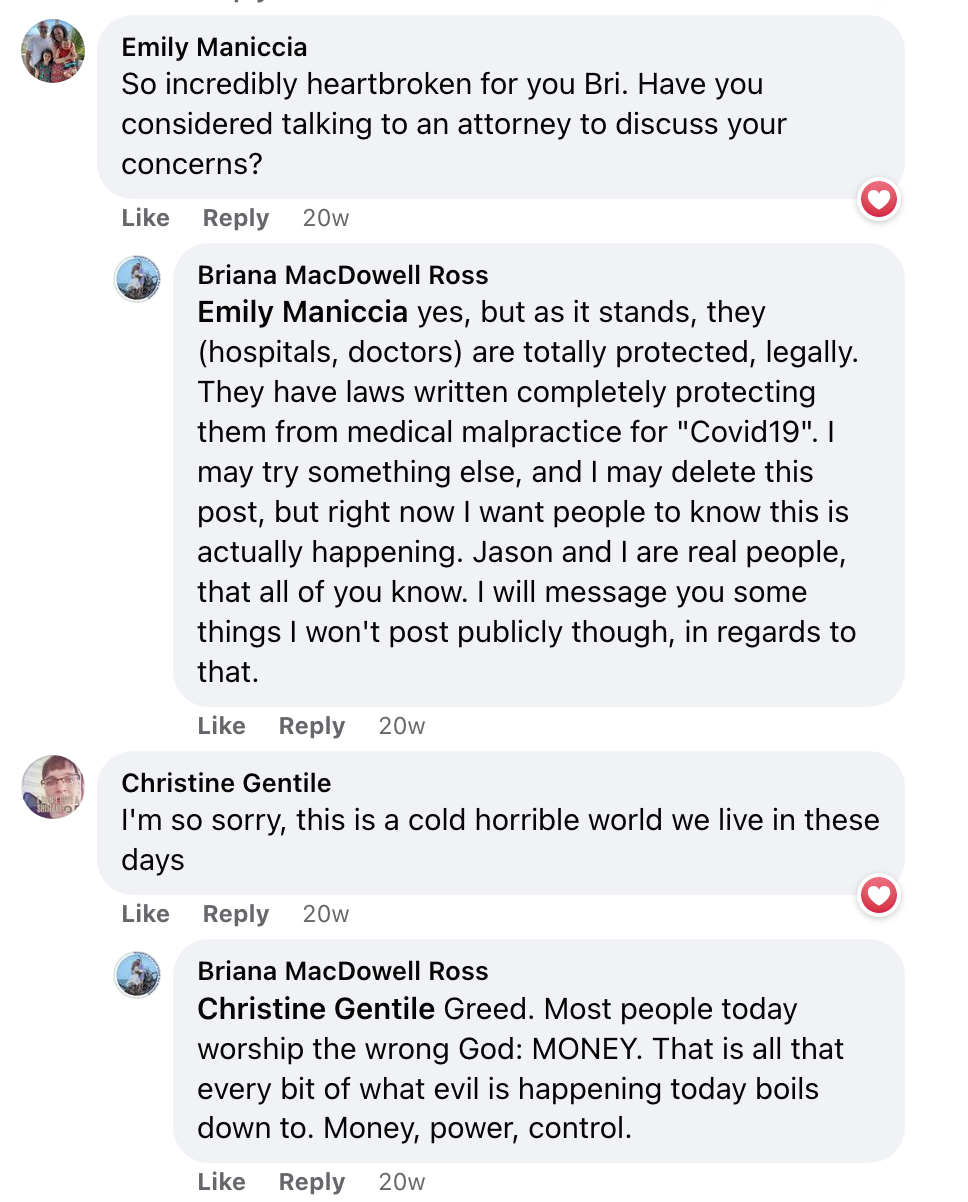Open Christine Gentile's profile name link
Screen dimensions: 968x1202
226,783
